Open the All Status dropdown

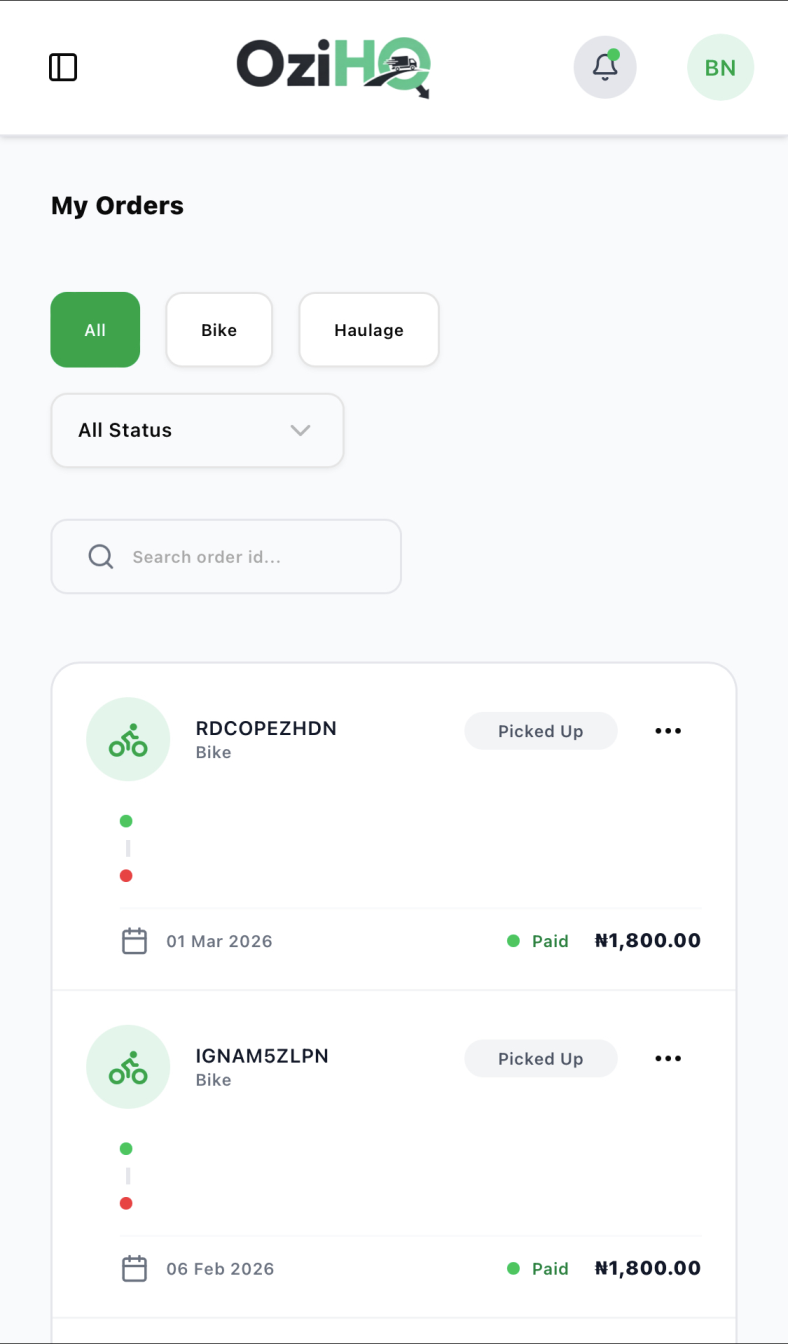(x=197, y=430)
